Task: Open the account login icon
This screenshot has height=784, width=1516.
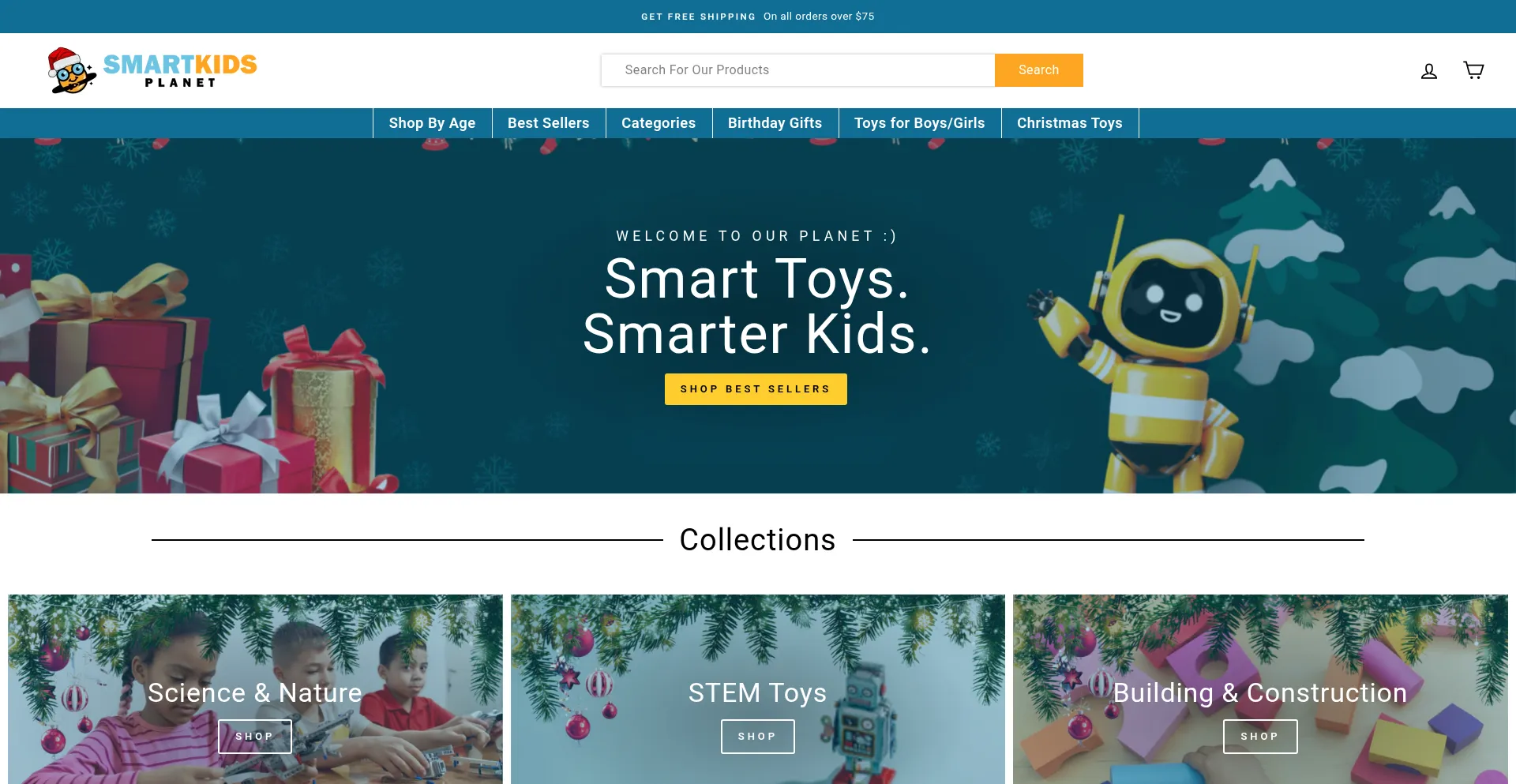Action: point(1428,71)
